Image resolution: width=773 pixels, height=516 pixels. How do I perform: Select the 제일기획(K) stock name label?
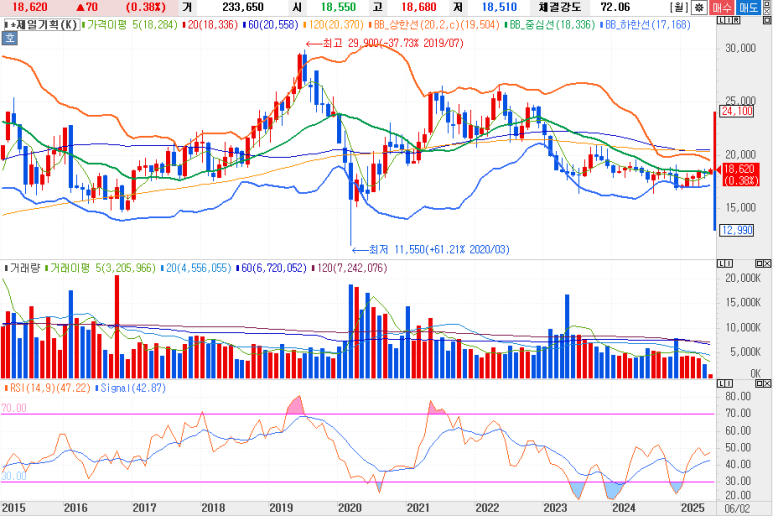(44, 25)
